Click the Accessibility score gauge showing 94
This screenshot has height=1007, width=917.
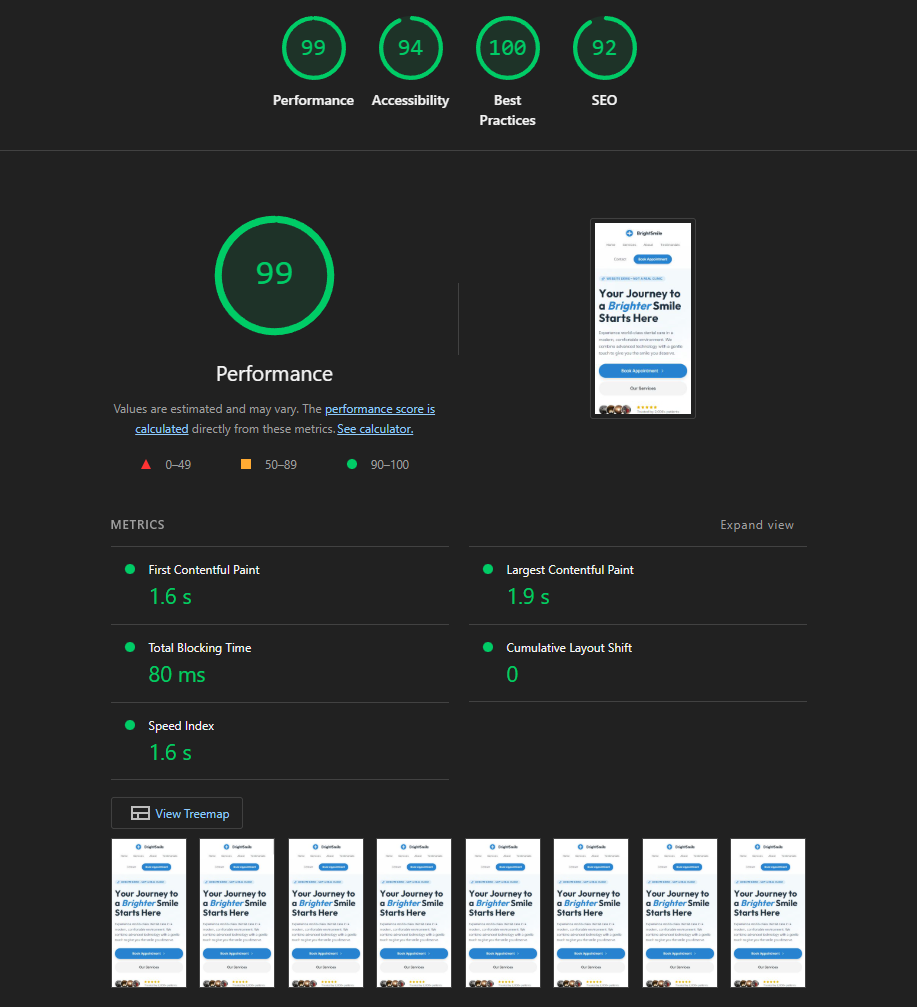pos(410,48)
